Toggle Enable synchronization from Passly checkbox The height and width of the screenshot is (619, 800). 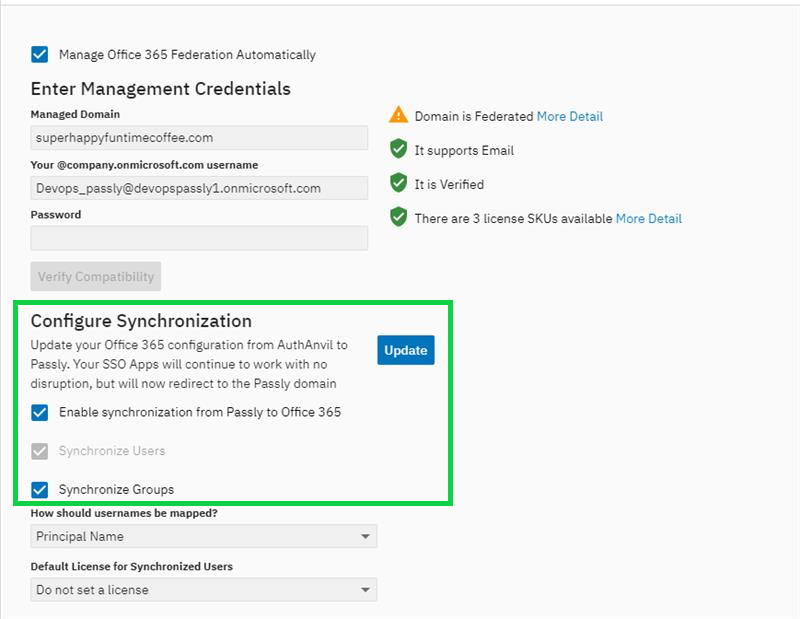point(40,412)
